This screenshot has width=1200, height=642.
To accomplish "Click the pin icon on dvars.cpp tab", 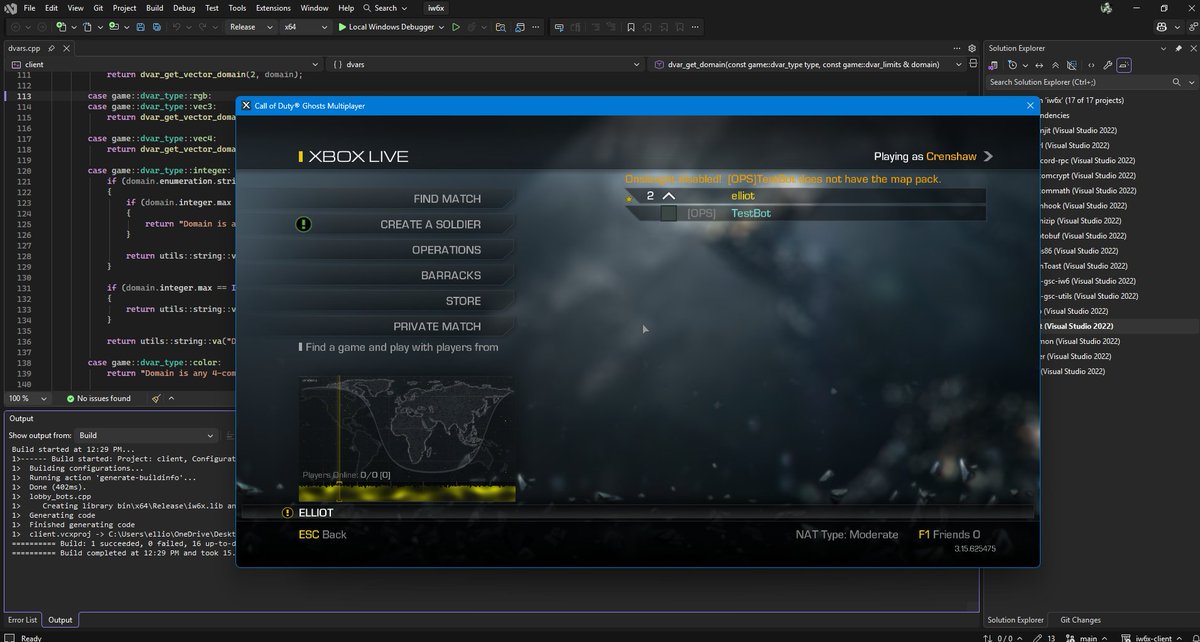I will point(50,47).
